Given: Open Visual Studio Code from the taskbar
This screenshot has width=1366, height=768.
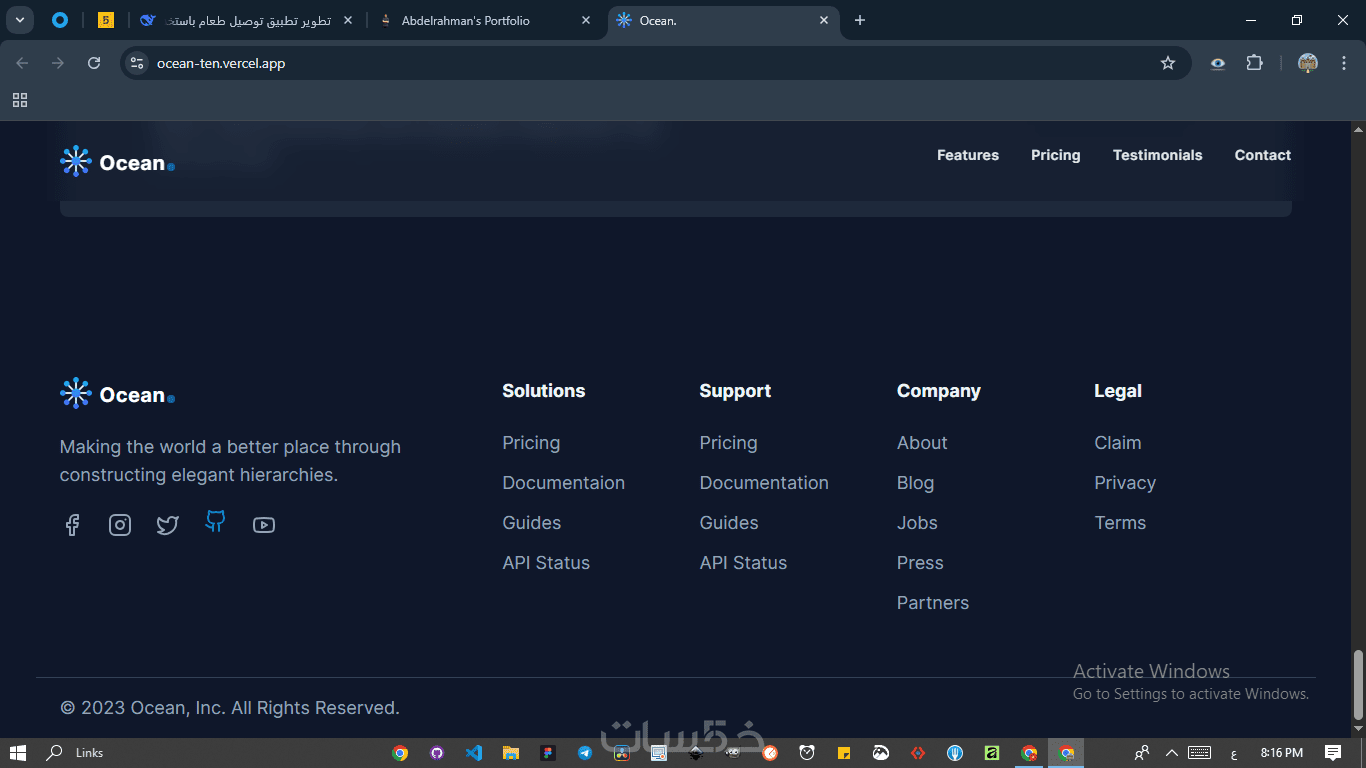Looking at the screenshot, I should click(474, 753).
